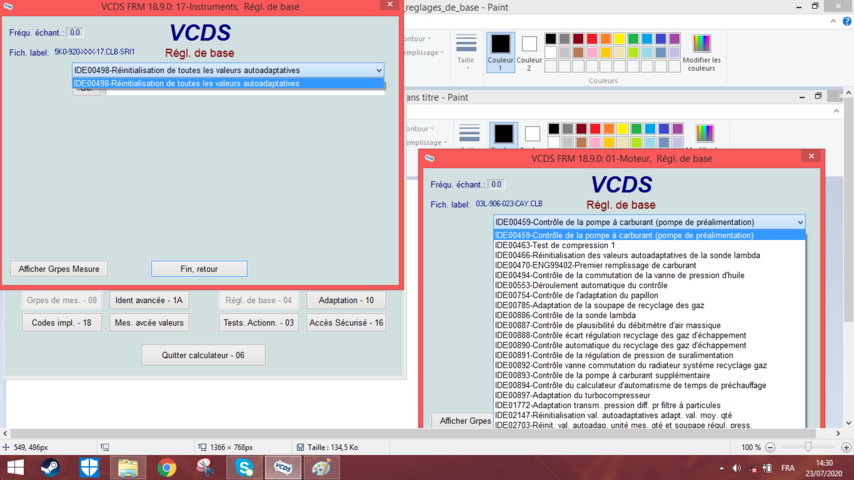Select IDE00887 plausibilité du débitmètre d'air massique

[649, 325]
